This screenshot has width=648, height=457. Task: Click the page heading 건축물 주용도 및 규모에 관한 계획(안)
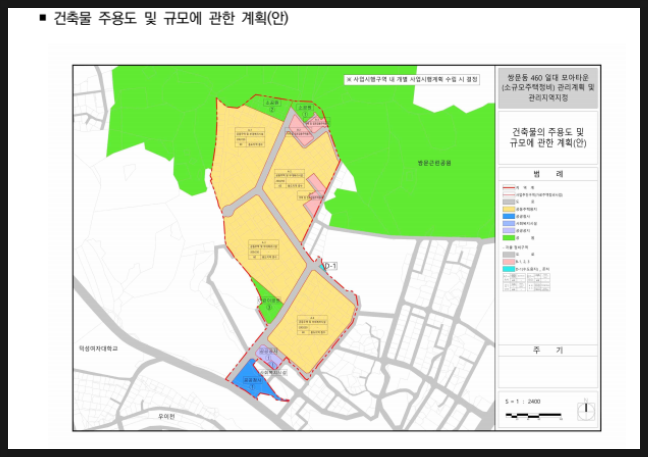(171, 18)
